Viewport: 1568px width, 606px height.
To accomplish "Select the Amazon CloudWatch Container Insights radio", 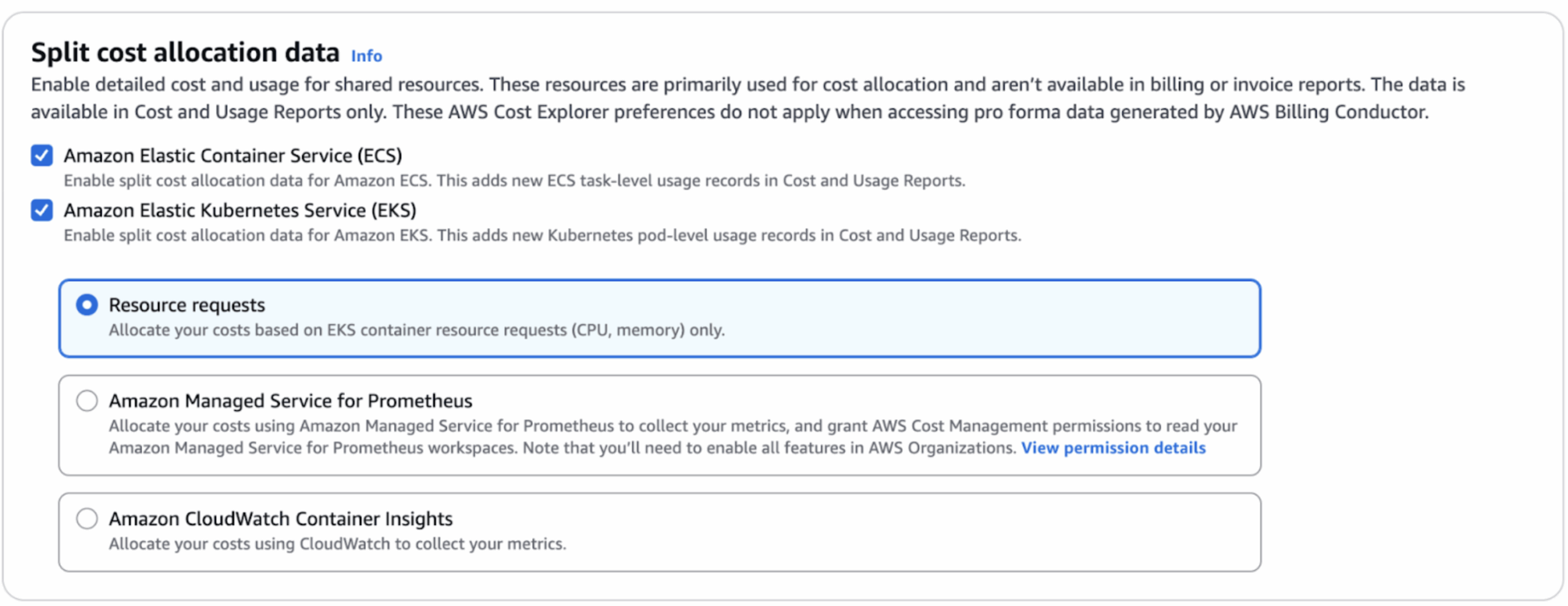I will click(x=87, y=518).
